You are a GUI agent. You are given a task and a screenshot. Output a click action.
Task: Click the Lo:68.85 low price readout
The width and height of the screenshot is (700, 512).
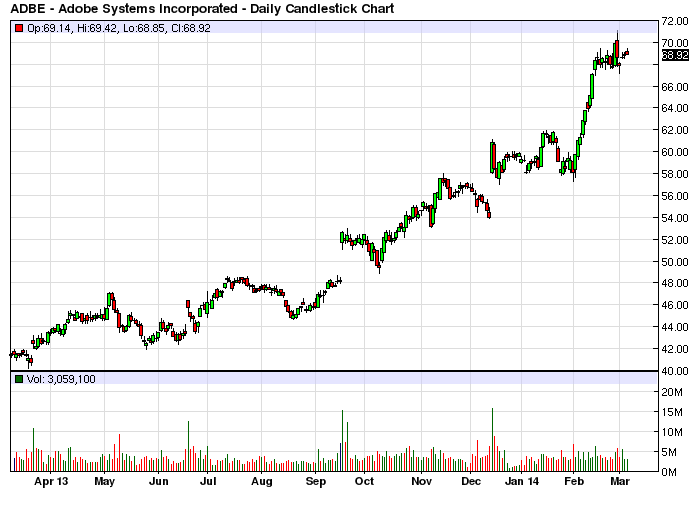pyautogui.click(x=145, y=28)
